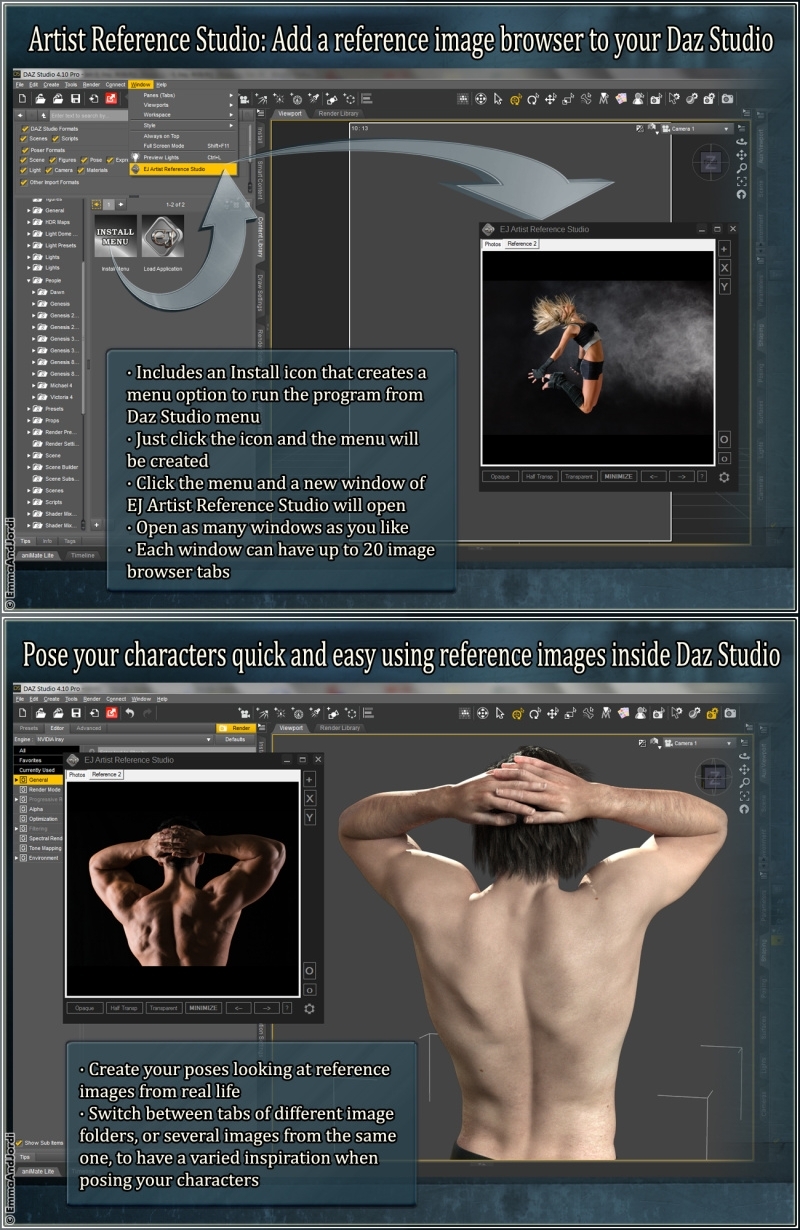The width and height of the screenshot is (800, 1230).
Task: Toggle Scenes checkbox under DAZ Studio Formats
Action: click(24, 139)
